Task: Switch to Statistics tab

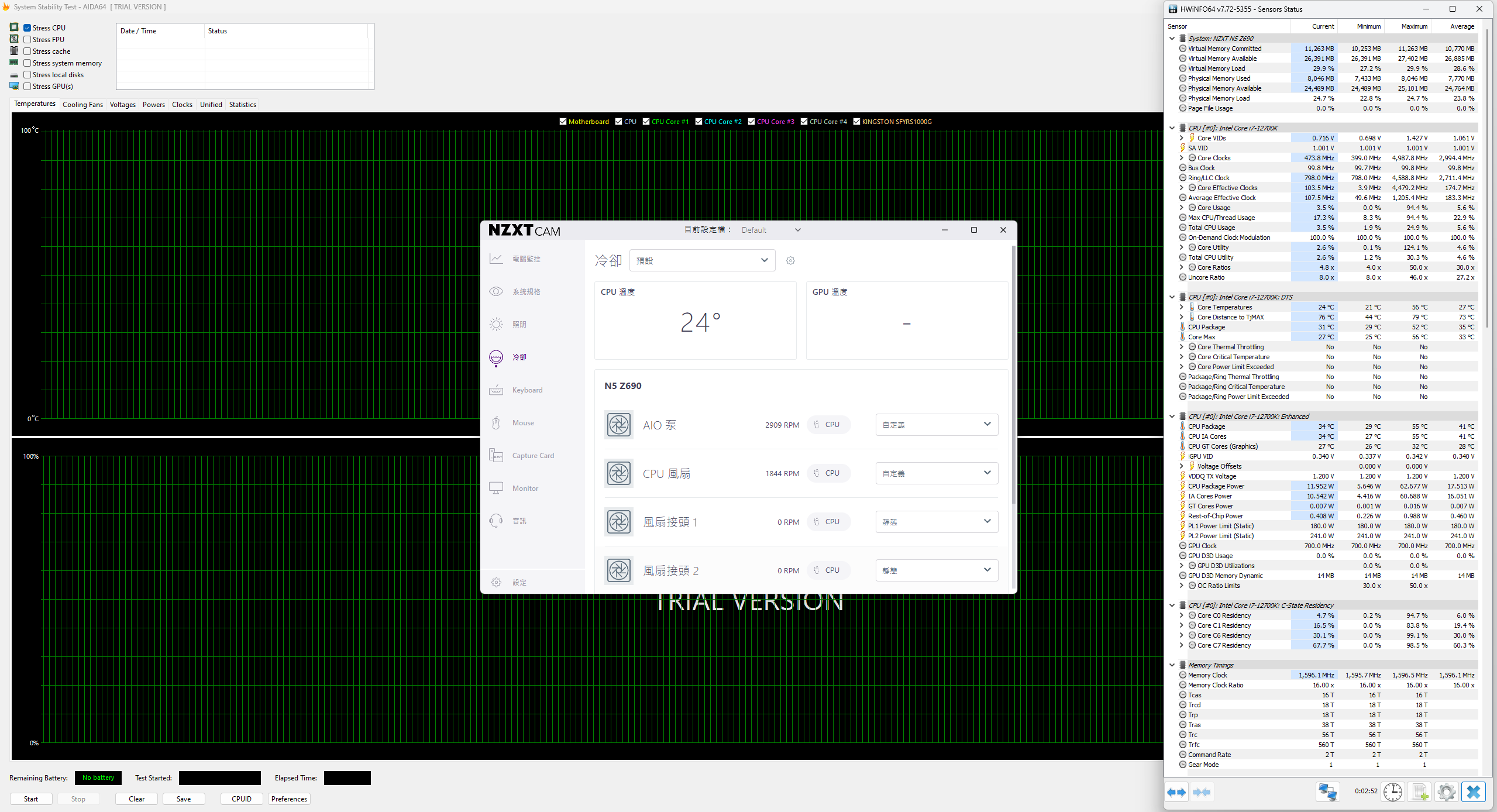Action: point(242,105)
